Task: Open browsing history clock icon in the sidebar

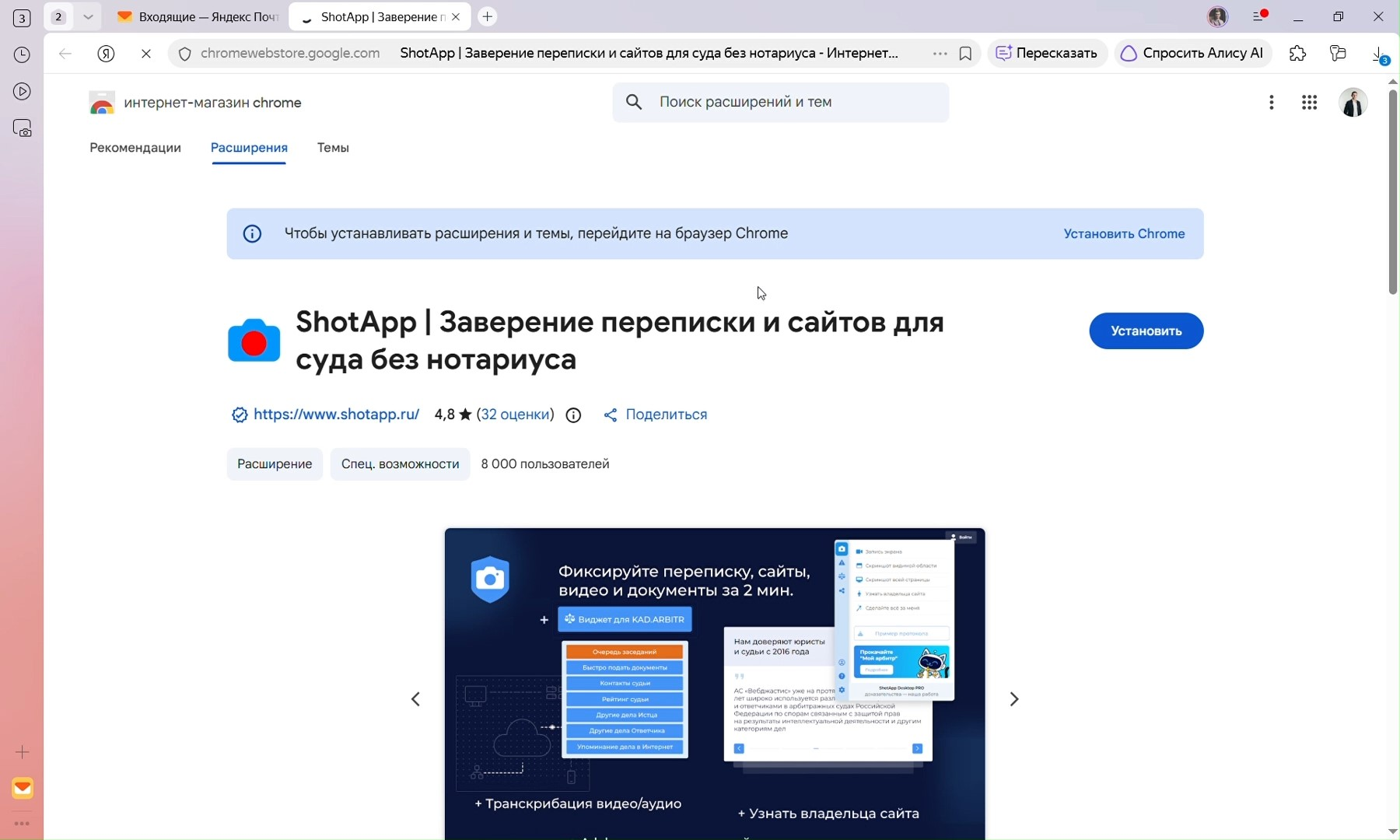Action: tap(23, 55)
